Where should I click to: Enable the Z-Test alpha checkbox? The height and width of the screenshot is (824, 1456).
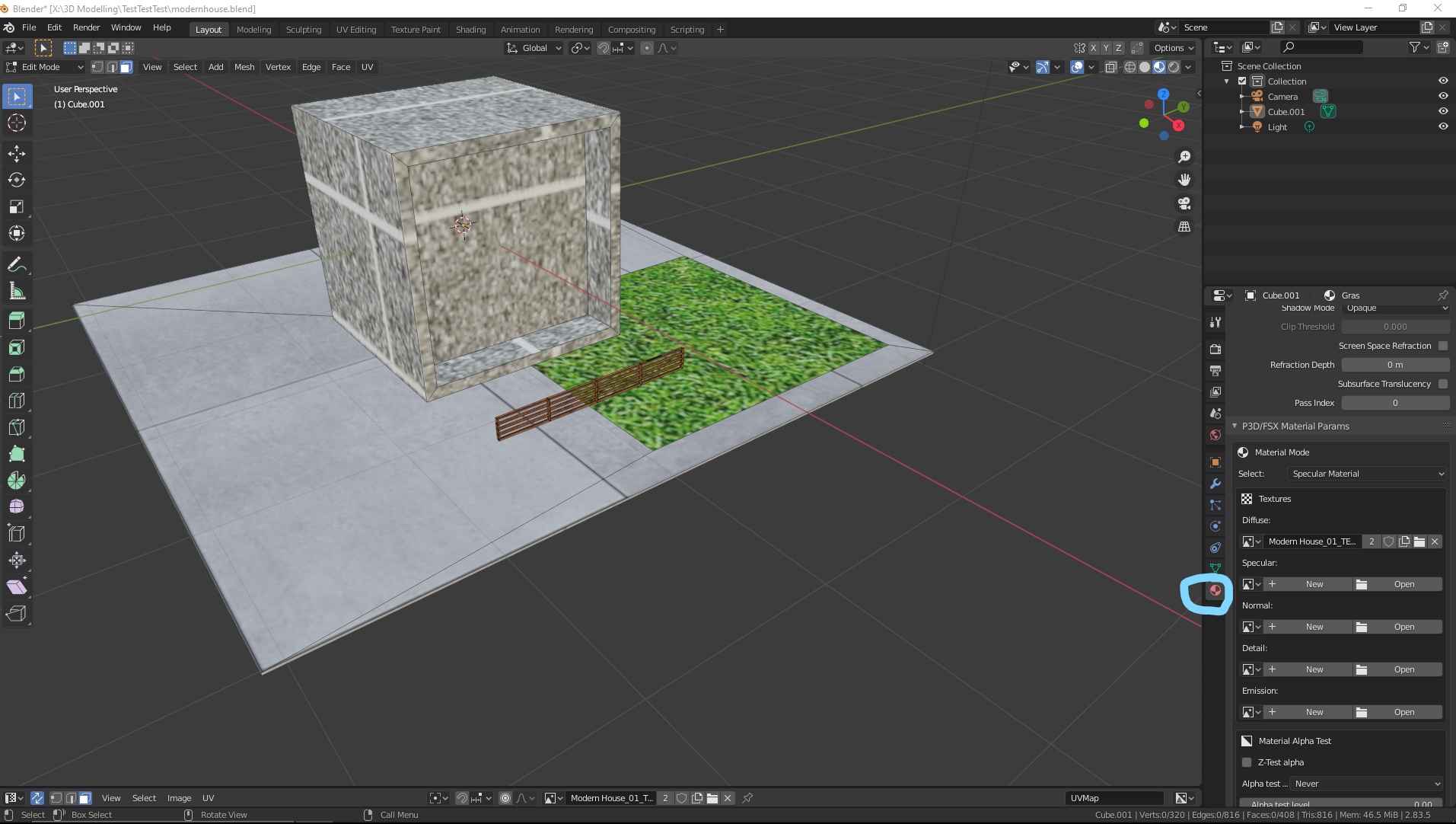coord(1247,762)
